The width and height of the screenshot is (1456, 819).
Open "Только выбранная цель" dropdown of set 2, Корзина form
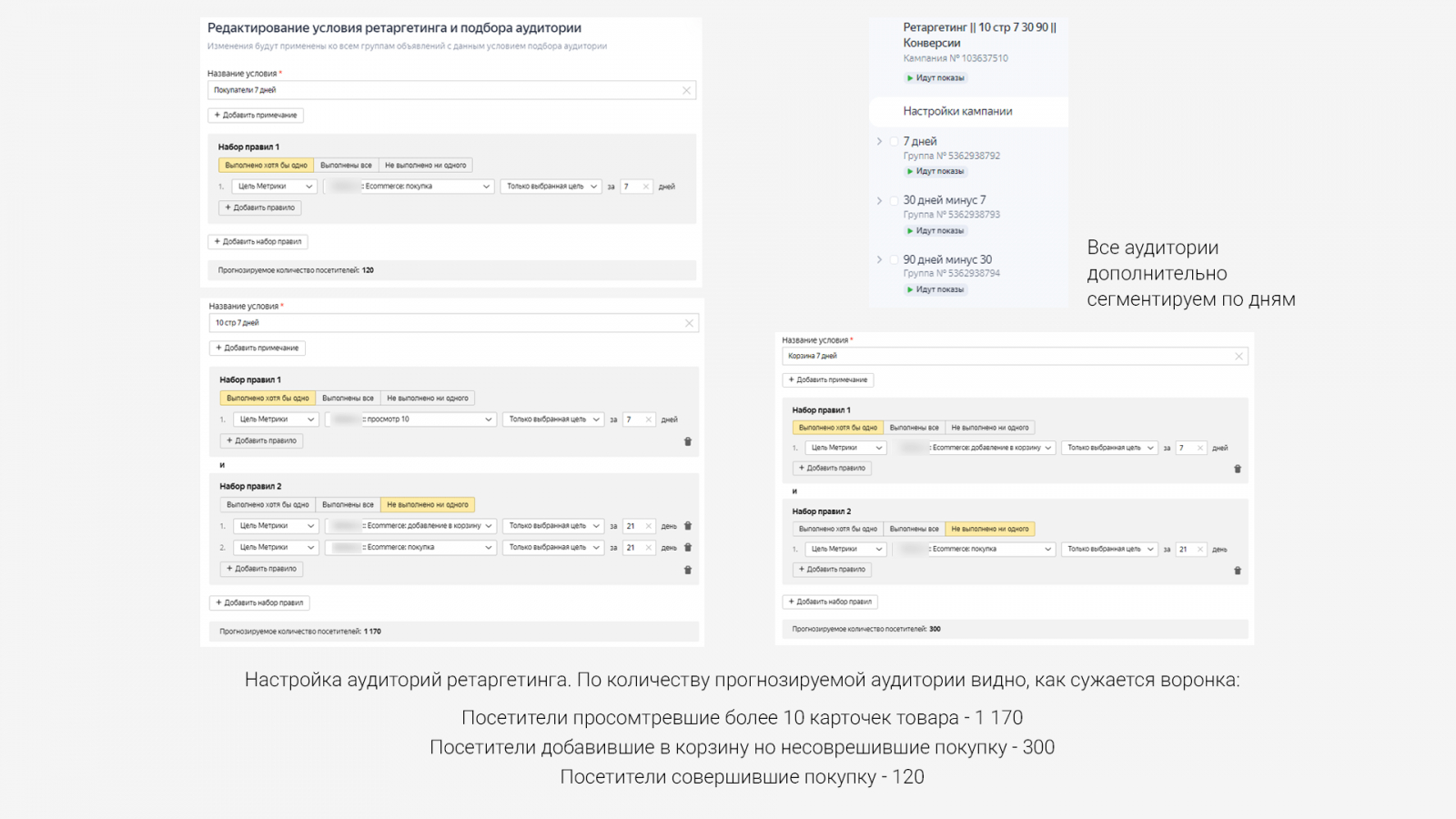(1109, 550)
